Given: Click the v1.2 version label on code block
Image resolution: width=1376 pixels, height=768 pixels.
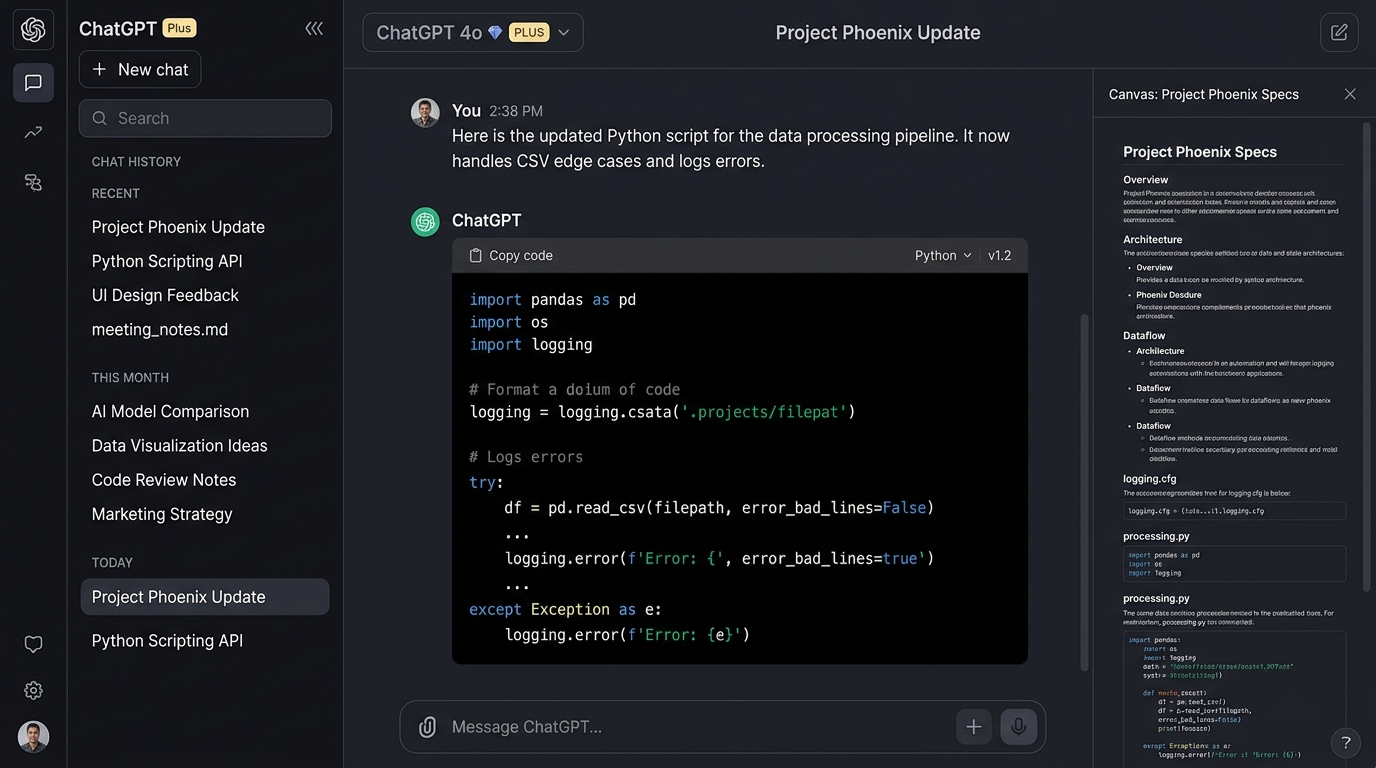Looking at the screenshot, I should coord(1000,256).
